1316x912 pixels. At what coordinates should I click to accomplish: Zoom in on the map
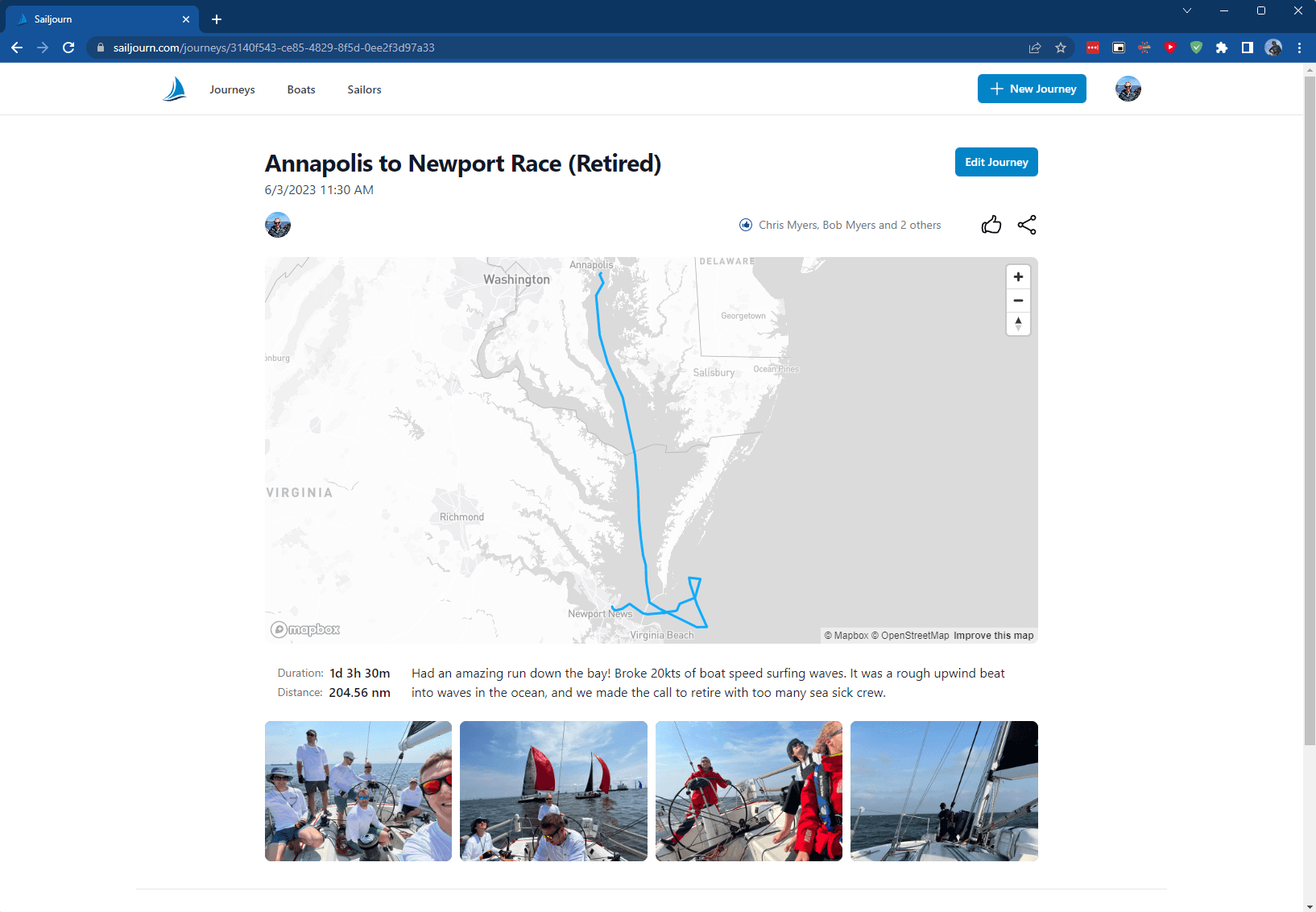click(1018, 277)
